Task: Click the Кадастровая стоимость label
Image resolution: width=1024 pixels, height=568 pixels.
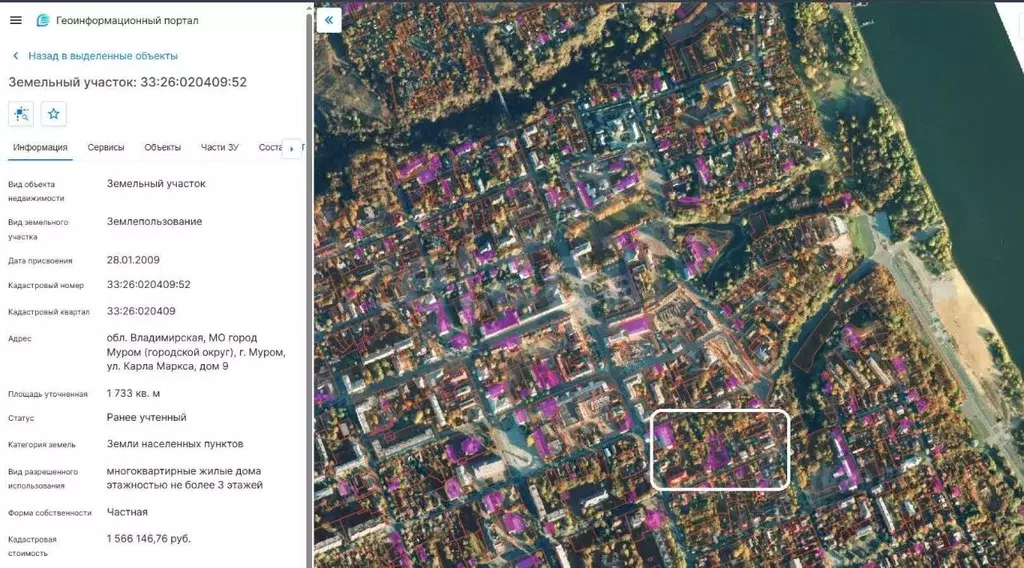Action: click(32, 546)
